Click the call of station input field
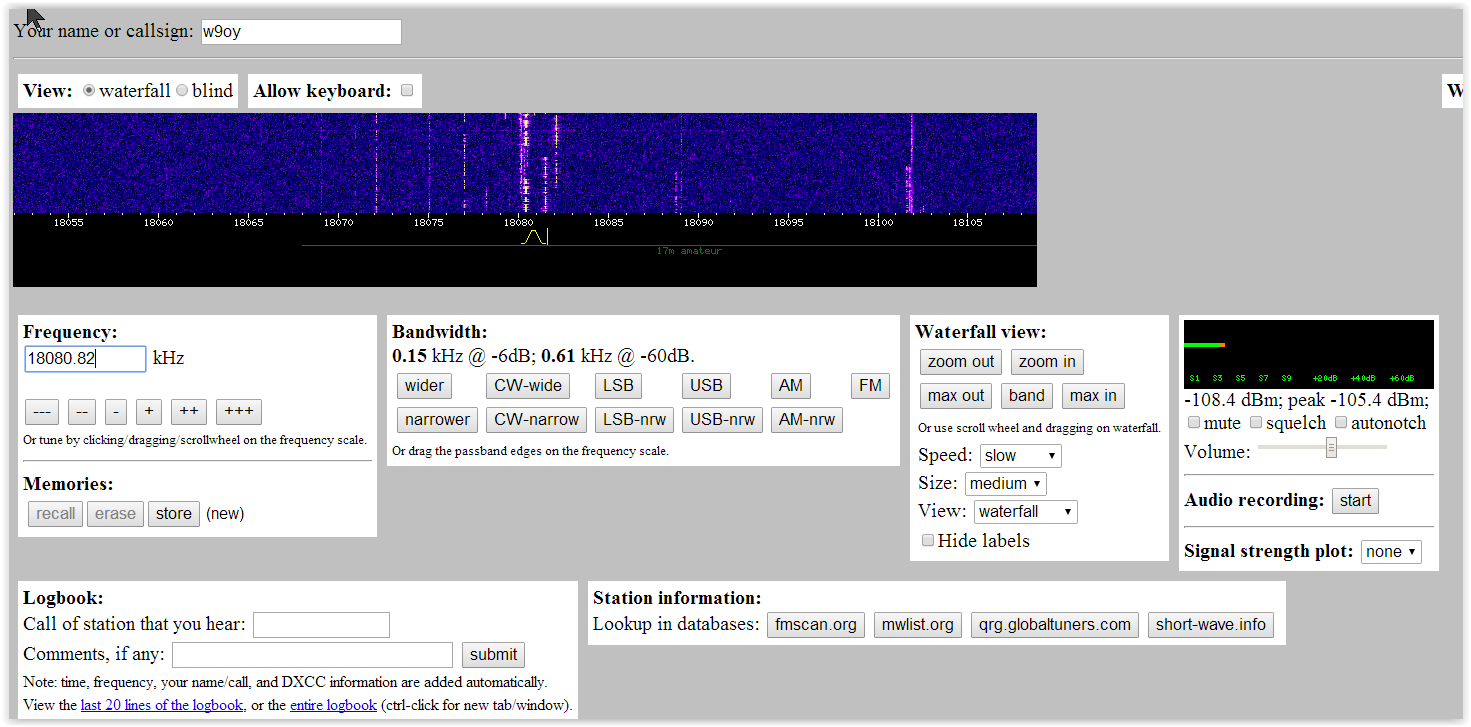The height and width of the screenshot is (727, 1471). (321, 625)
